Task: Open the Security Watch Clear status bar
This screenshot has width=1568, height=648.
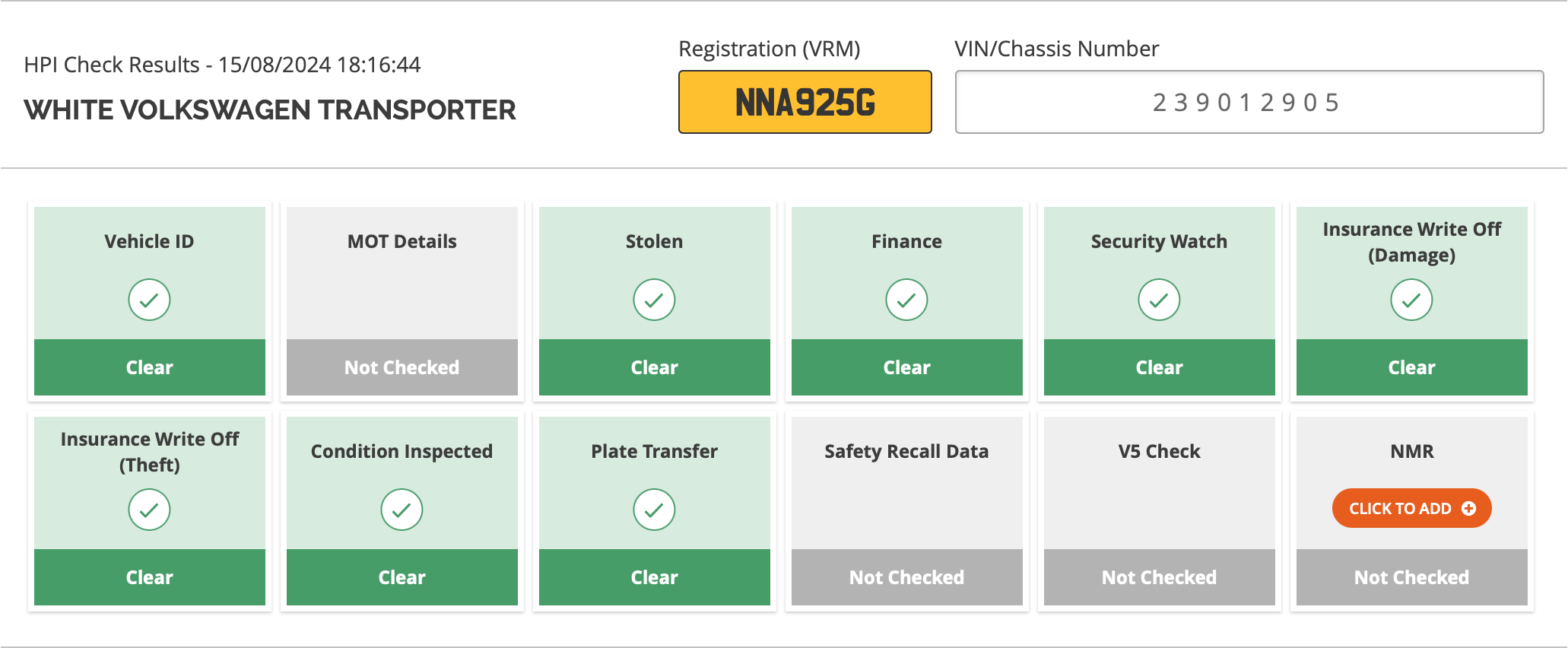Action: pos(1160,367)
